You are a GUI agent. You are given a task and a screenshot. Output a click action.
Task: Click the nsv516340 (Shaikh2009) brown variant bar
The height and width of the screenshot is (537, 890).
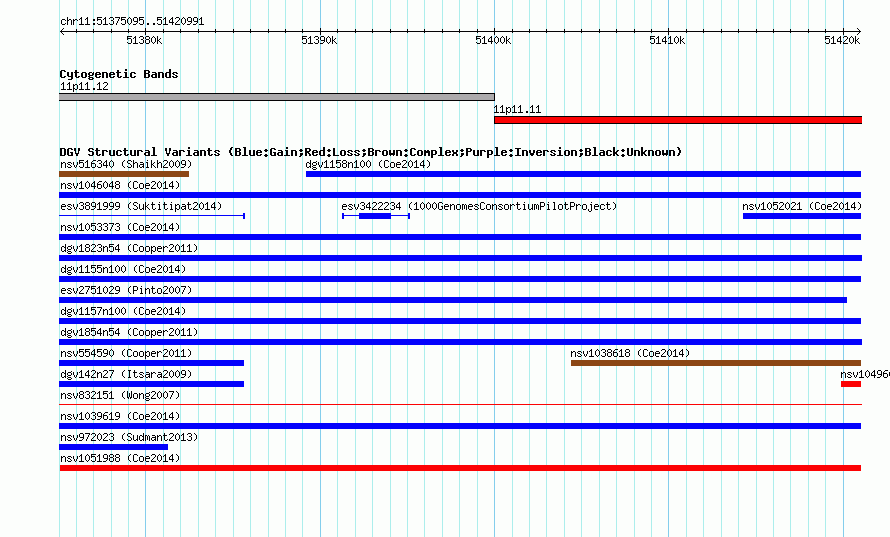124,174
